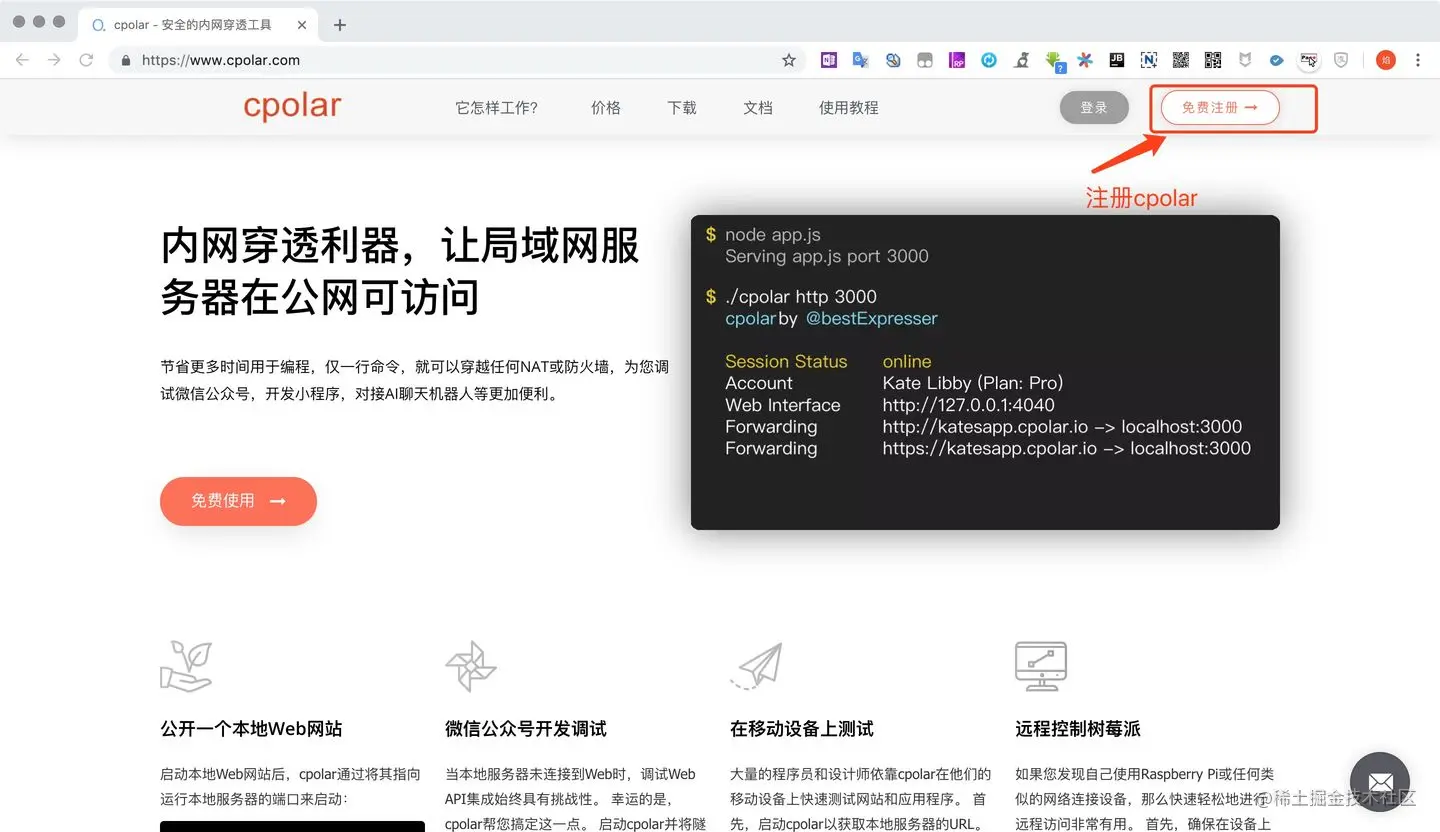Click the 在移动设备上测试 heading
Viewport: 1440px width, 832px height.
point(802,729)
